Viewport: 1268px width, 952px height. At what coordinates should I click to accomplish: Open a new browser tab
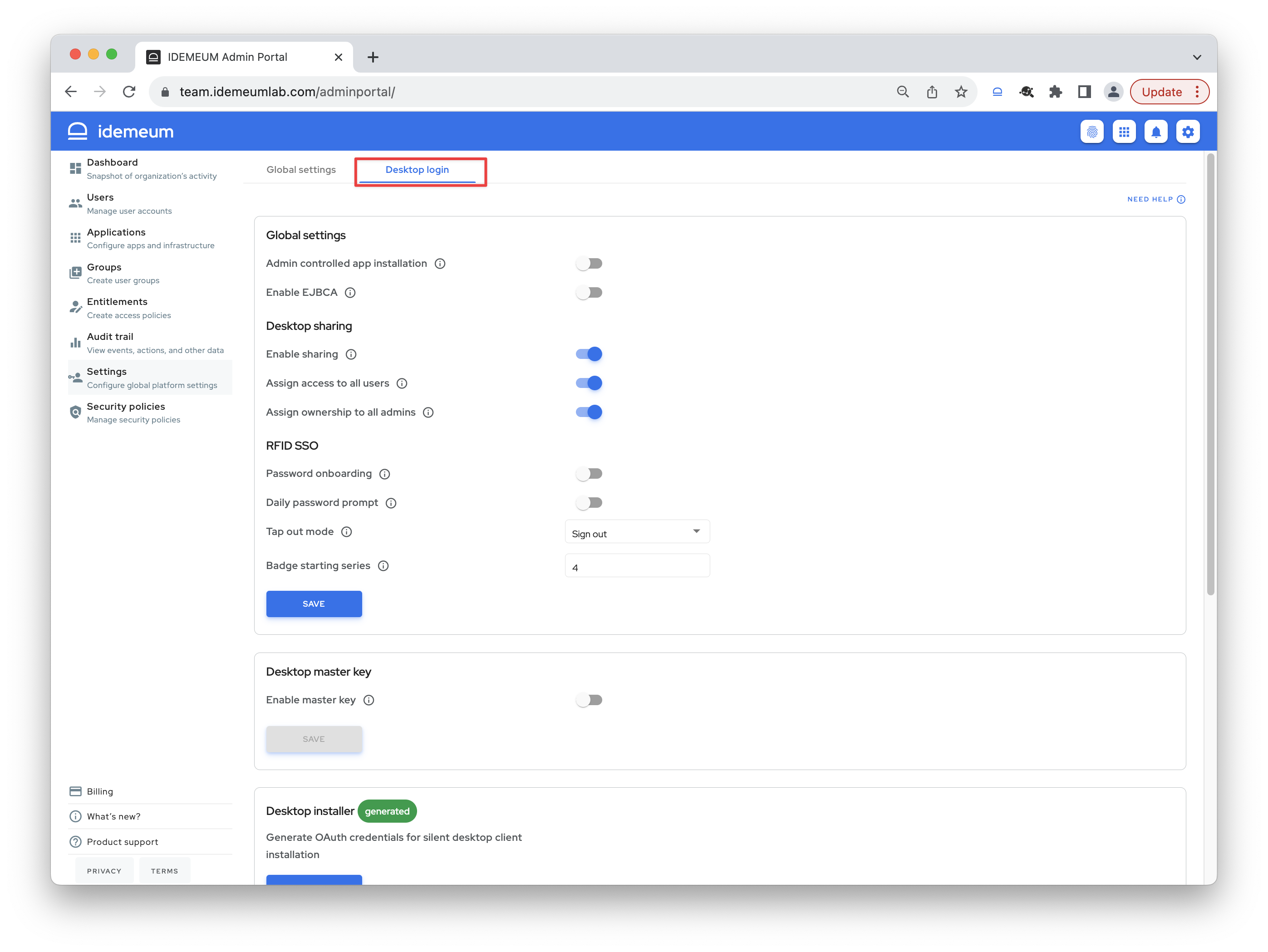click(373, 57)
